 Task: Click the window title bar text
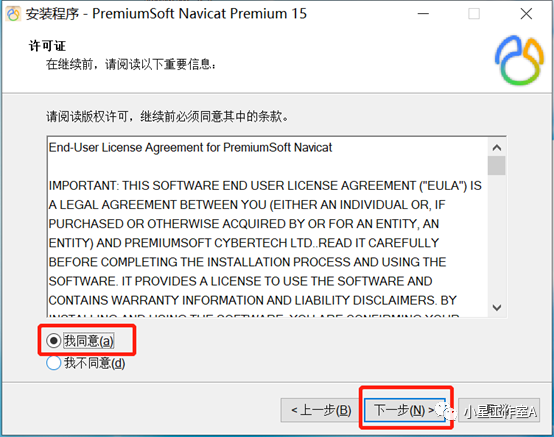coord(166,14)
